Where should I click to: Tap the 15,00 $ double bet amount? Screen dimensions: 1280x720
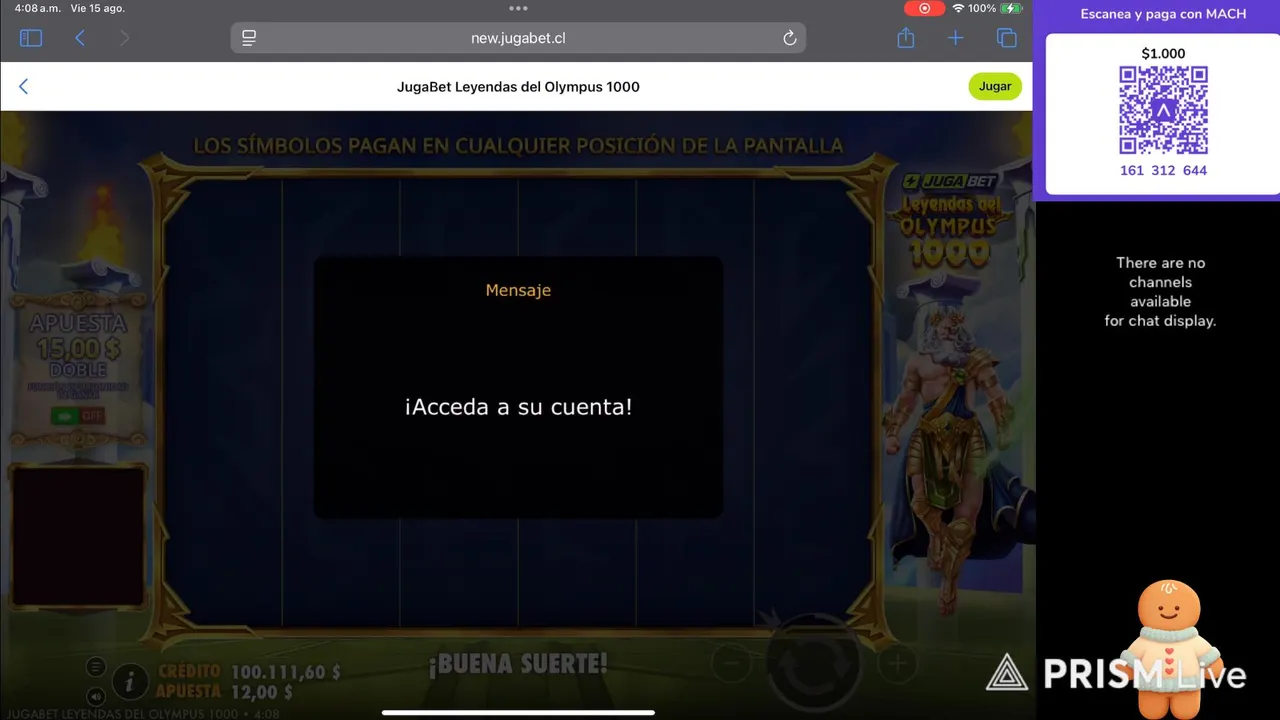pos(78,349)
